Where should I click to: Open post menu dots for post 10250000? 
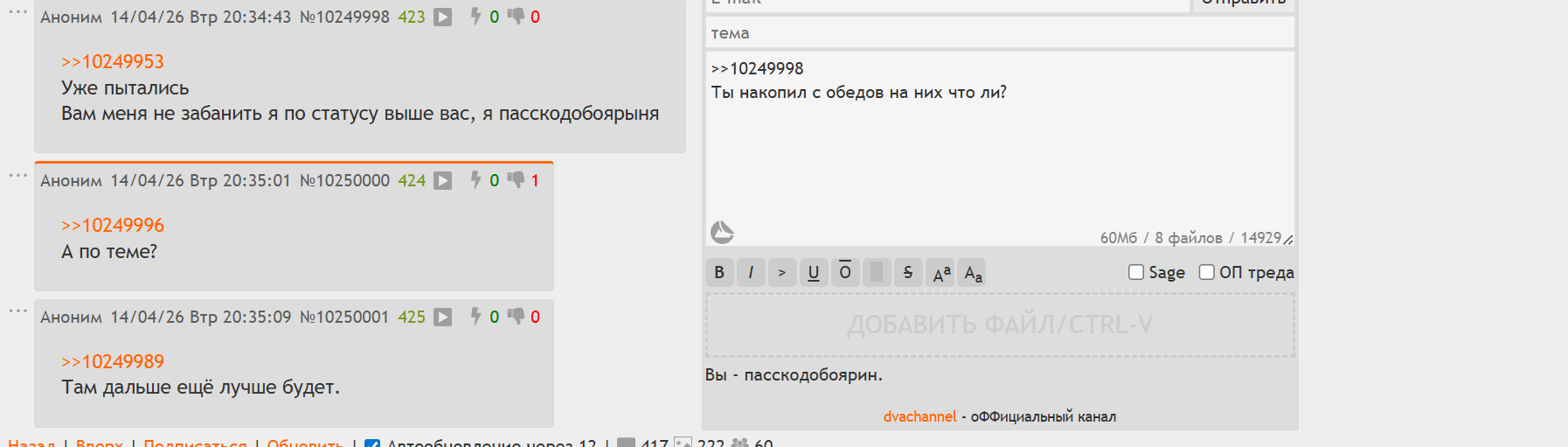tap(17, 175)
